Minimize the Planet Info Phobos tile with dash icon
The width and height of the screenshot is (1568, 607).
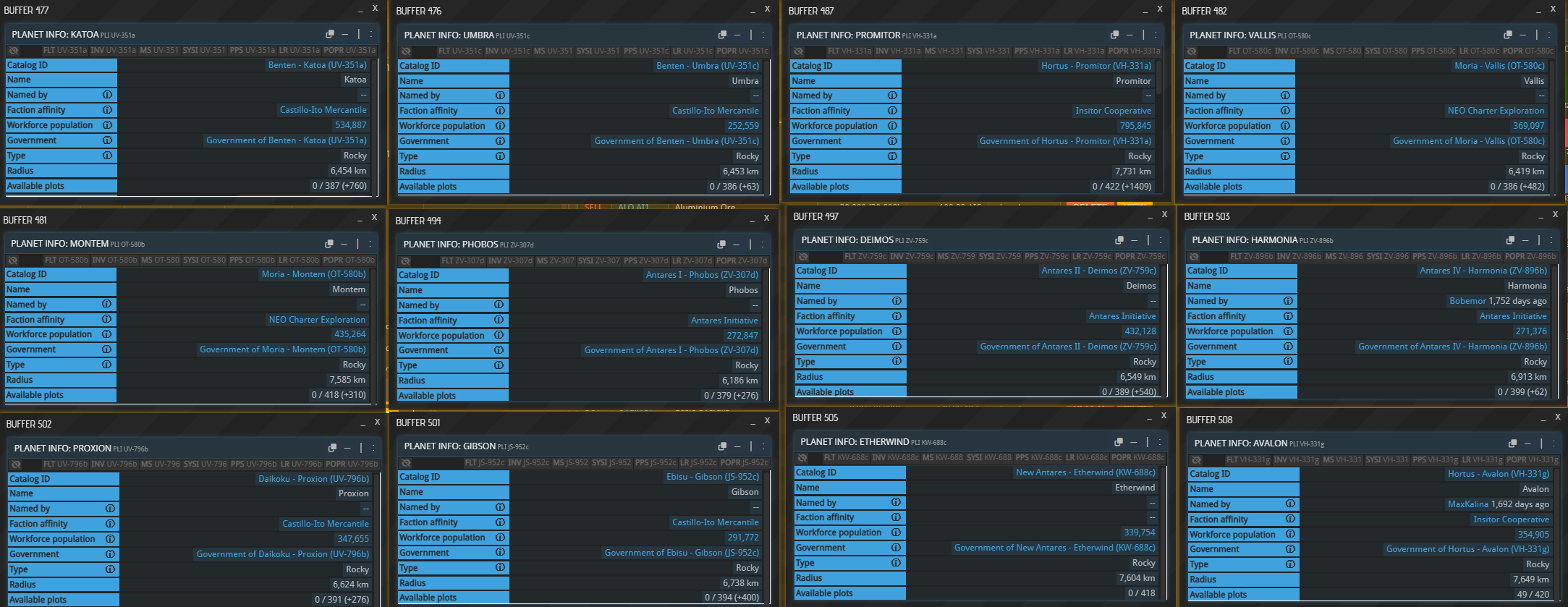(x=737, y=245)
